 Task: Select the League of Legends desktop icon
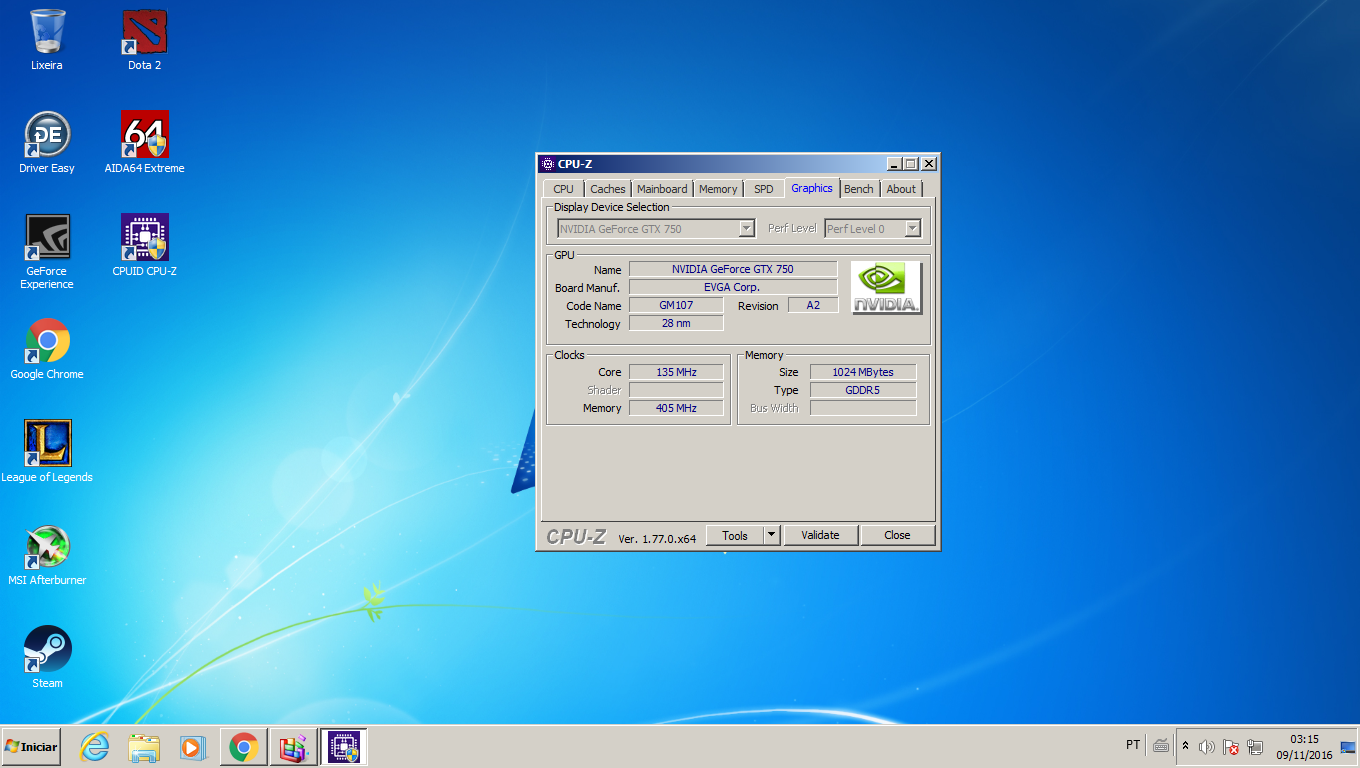coord(47,452)
